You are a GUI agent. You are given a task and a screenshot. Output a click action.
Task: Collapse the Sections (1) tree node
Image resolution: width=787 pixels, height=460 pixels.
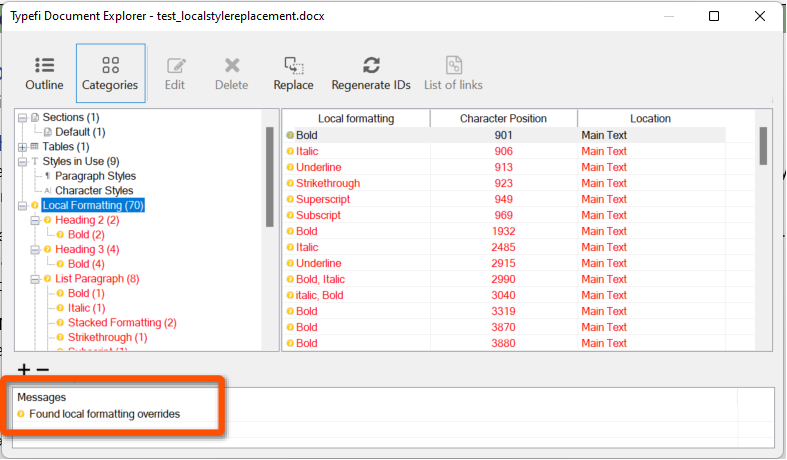(23, 118)
